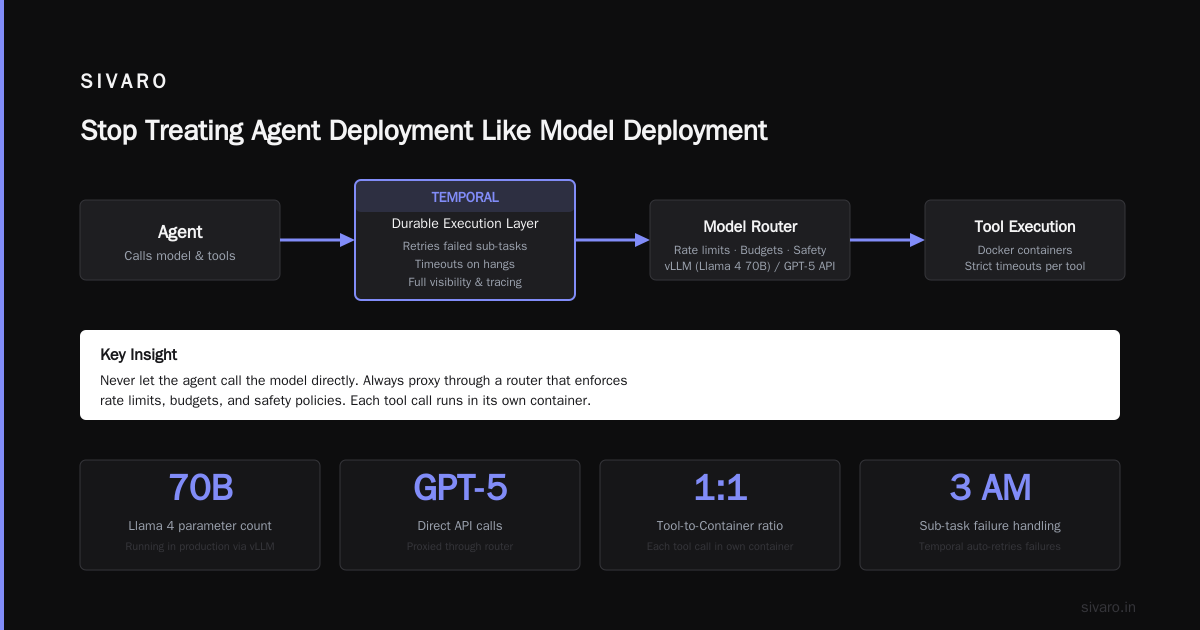Click the large "GPT-5" figure
This screenshot has width=1200, height=630.
tap(460, 488)
